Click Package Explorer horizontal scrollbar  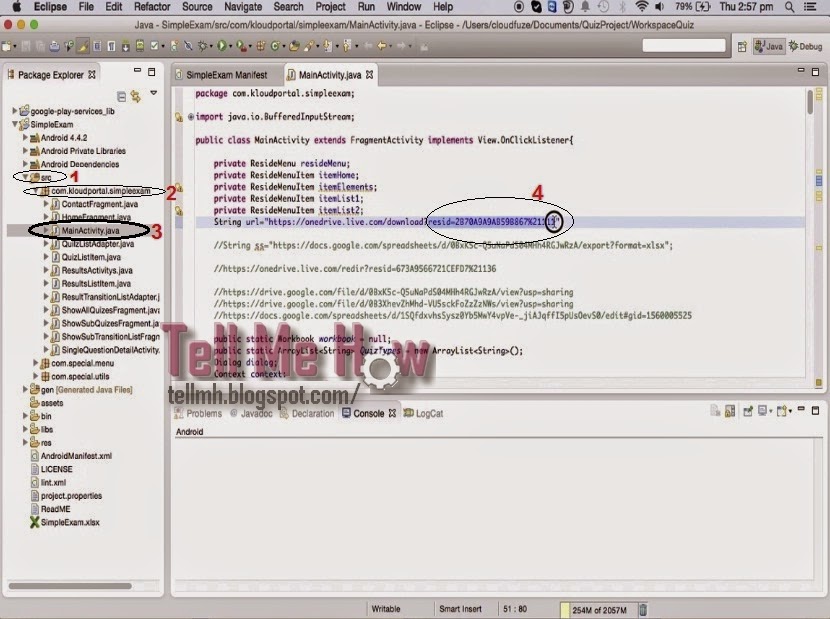(70, 586)
